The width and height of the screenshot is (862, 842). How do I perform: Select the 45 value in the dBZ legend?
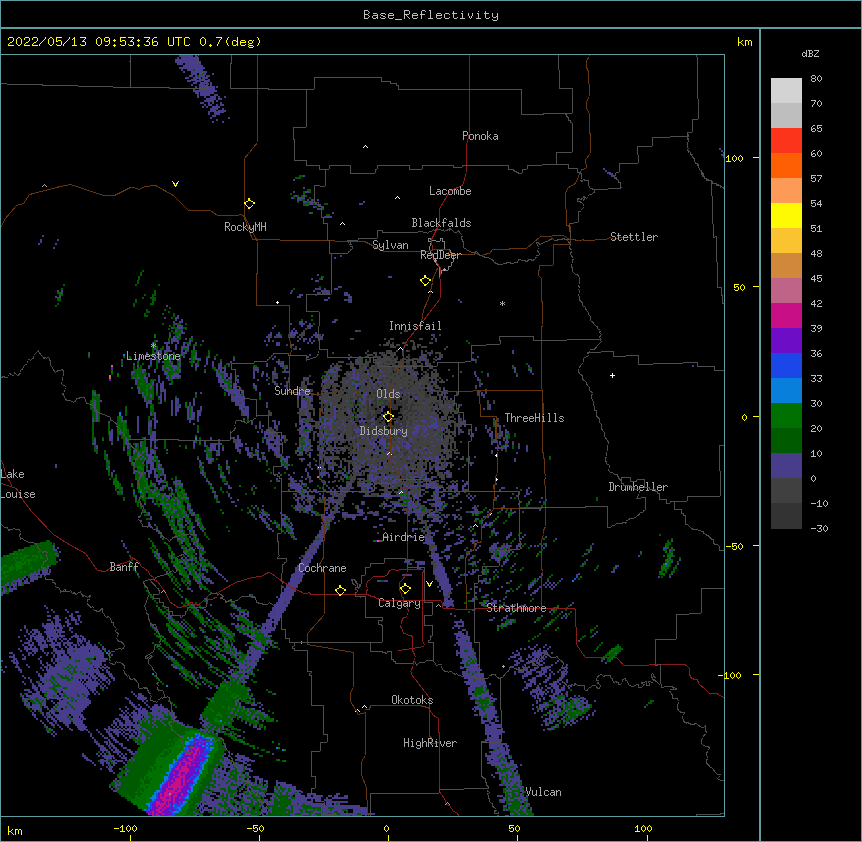point(816,279)
